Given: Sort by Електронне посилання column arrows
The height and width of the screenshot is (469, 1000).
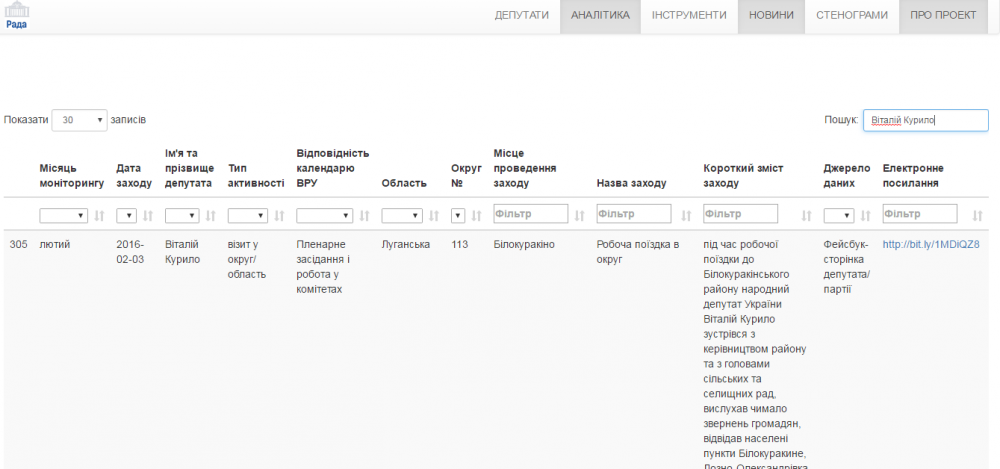Looking at the screenshot, I should pos(977,215).
